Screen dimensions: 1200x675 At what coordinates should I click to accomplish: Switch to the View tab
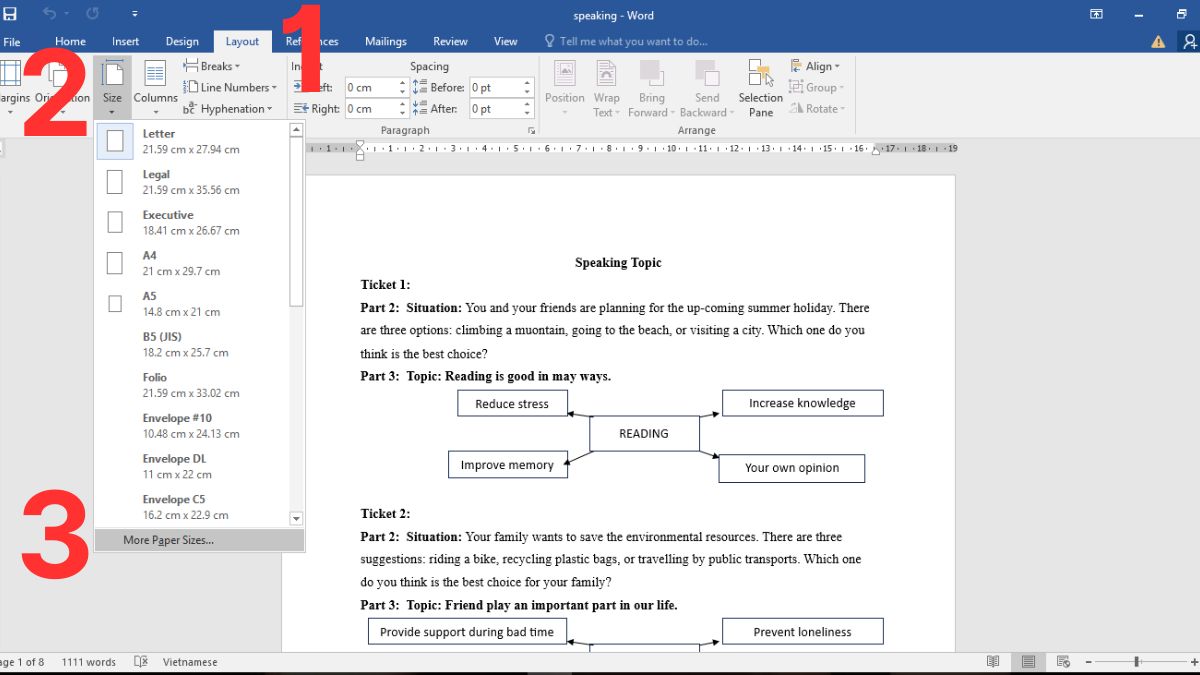506,42
